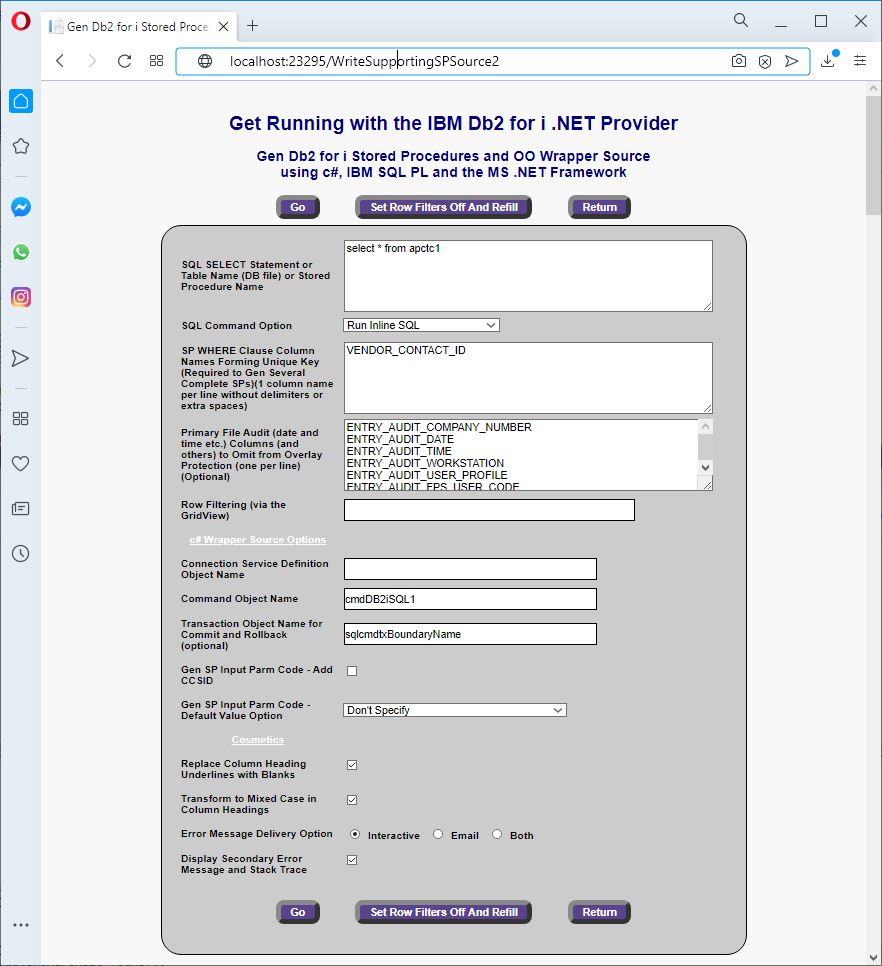Select the Gen Db2 for i Stored Proce tab

click(137, 26)
